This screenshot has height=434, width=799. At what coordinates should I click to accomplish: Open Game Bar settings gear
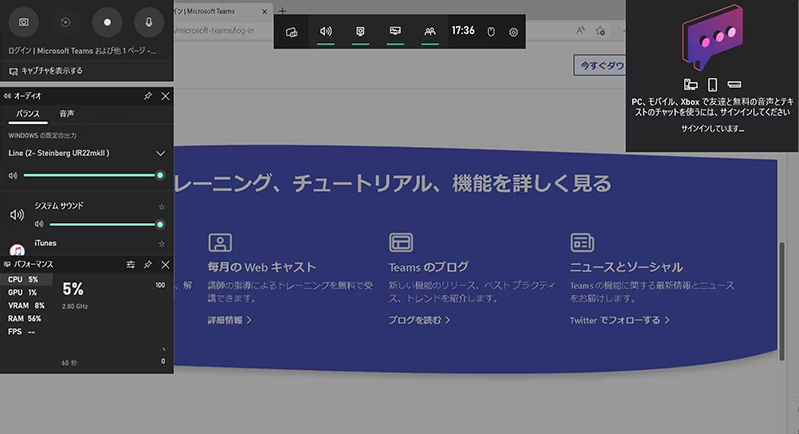[513, 32]
